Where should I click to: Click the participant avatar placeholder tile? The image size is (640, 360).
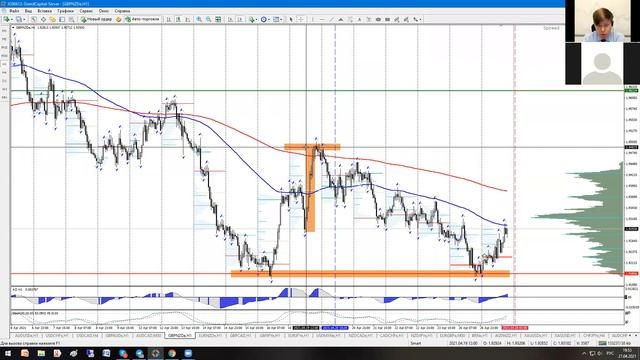602,63
